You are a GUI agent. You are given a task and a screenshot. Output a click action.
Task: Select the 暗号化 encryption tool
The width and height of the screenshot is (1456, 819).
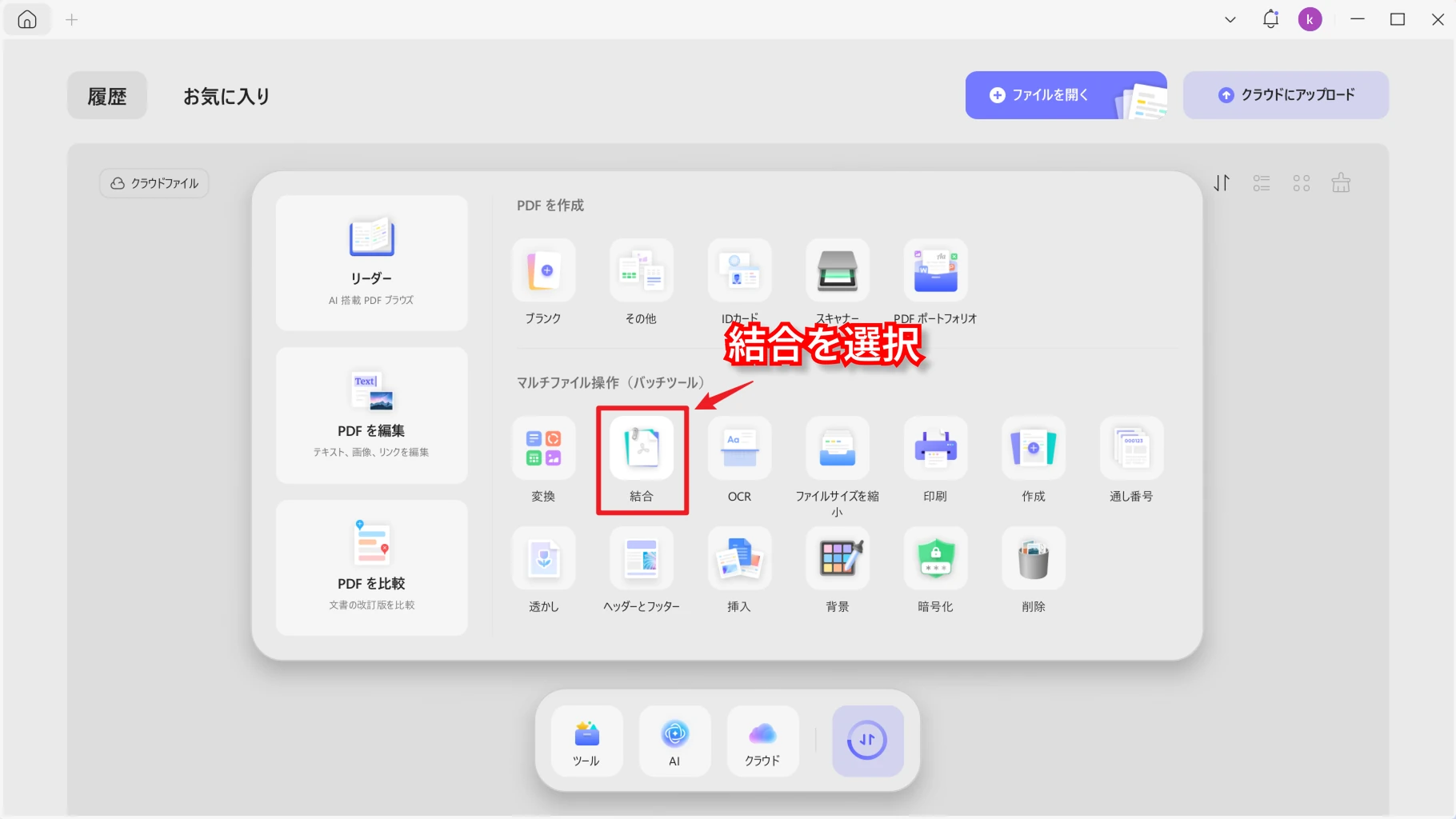pyautogui.click(x=935, y=558)
